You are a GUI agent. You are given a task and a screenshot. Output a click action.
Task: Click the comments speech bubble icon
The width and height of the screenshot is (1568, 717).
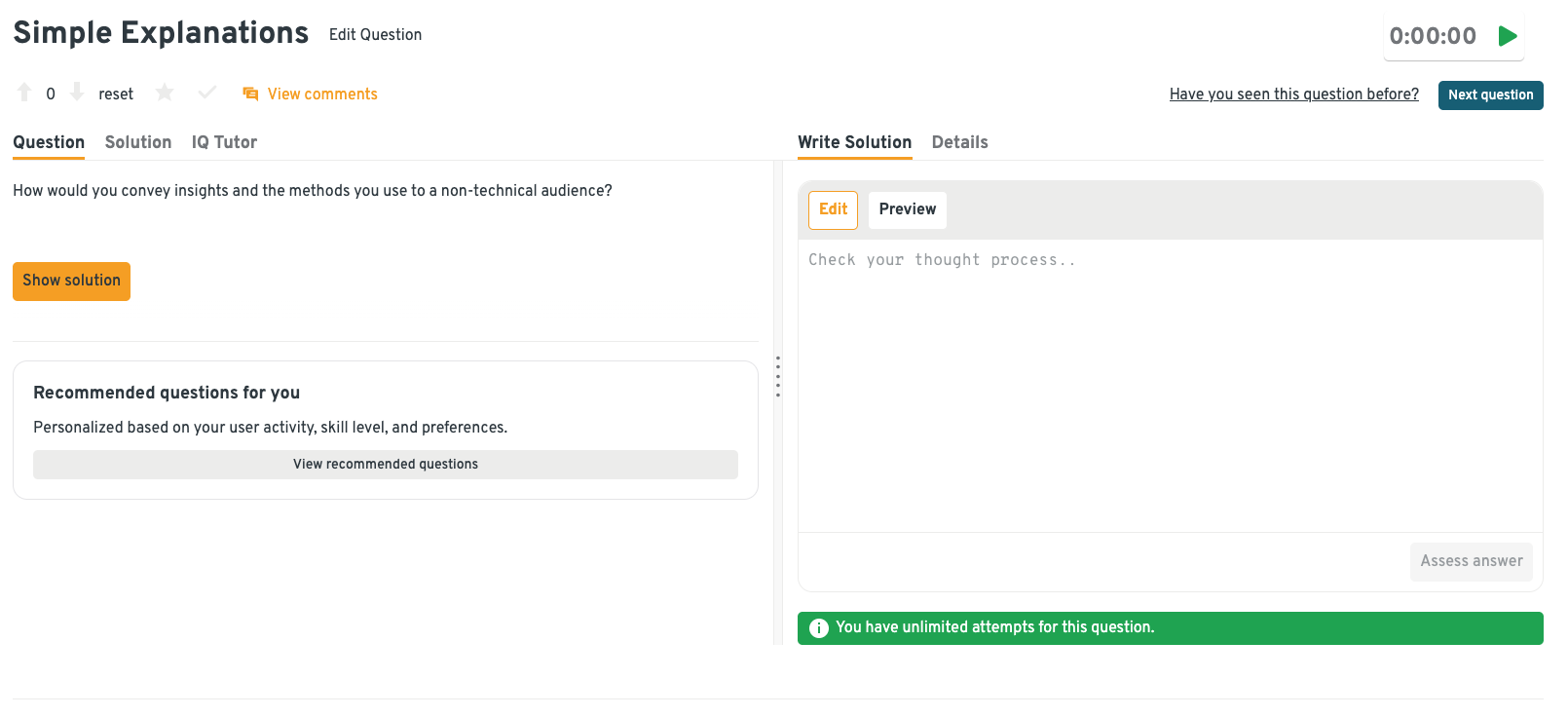click(x=250, y=94)
